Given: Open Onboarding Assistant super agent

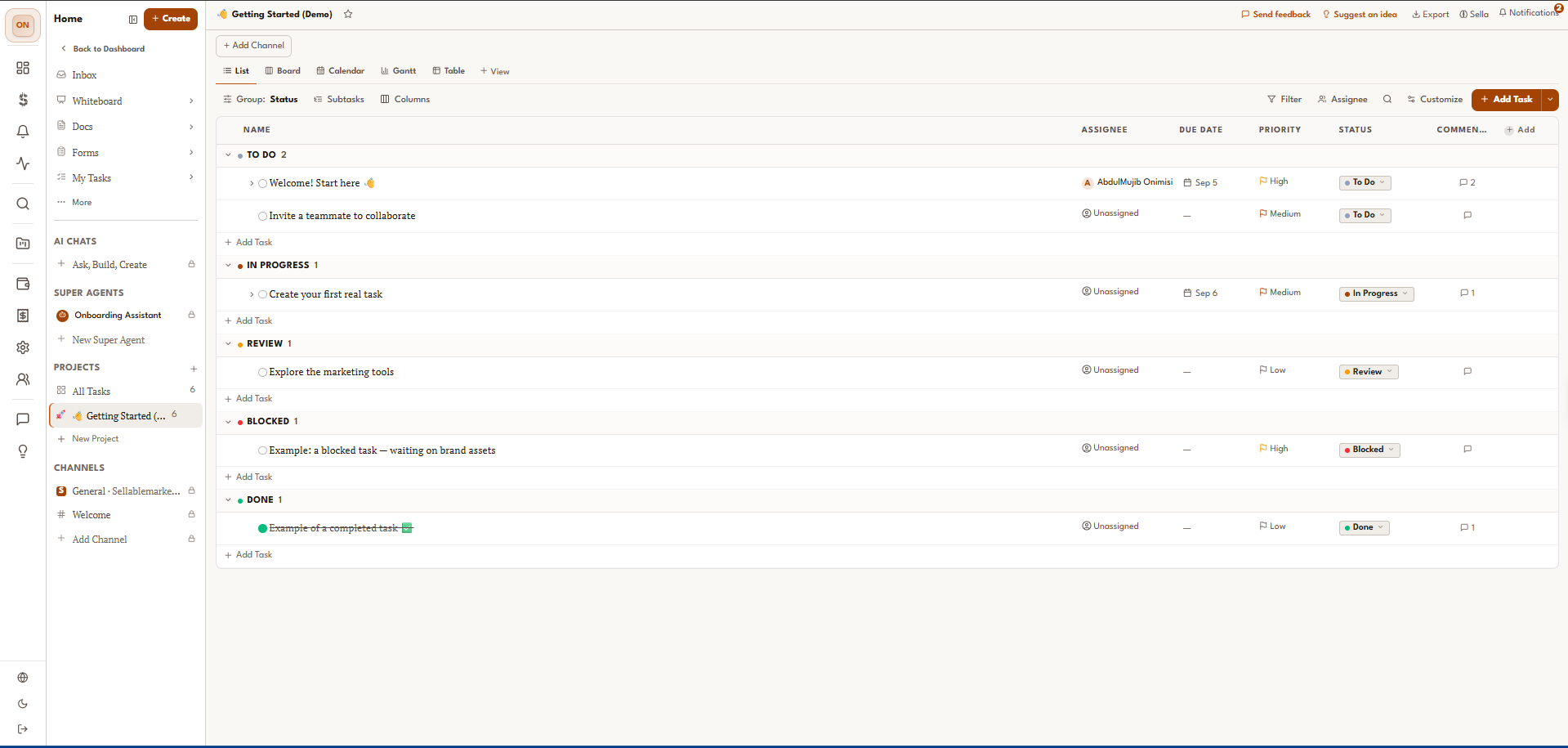Looking at the screenshot, I should tap(118, 316).
